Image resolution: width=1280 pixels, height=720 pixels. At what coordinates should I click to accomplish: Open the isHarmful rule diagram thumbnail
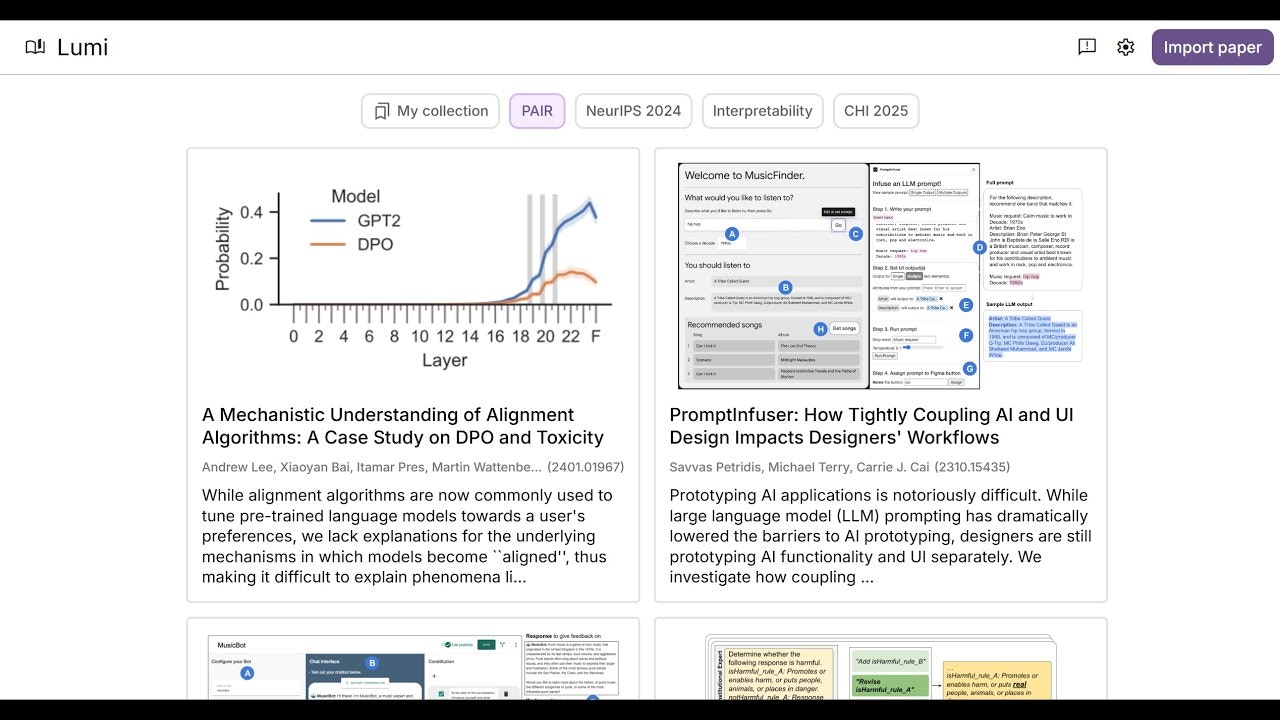(x=880, y=665)
